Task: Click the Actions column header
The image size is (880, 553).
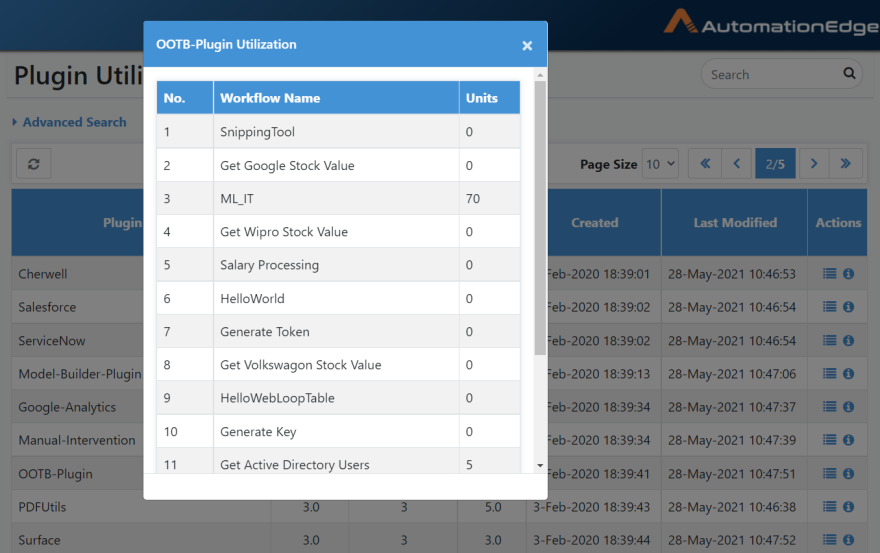Action: click(838, 222)
